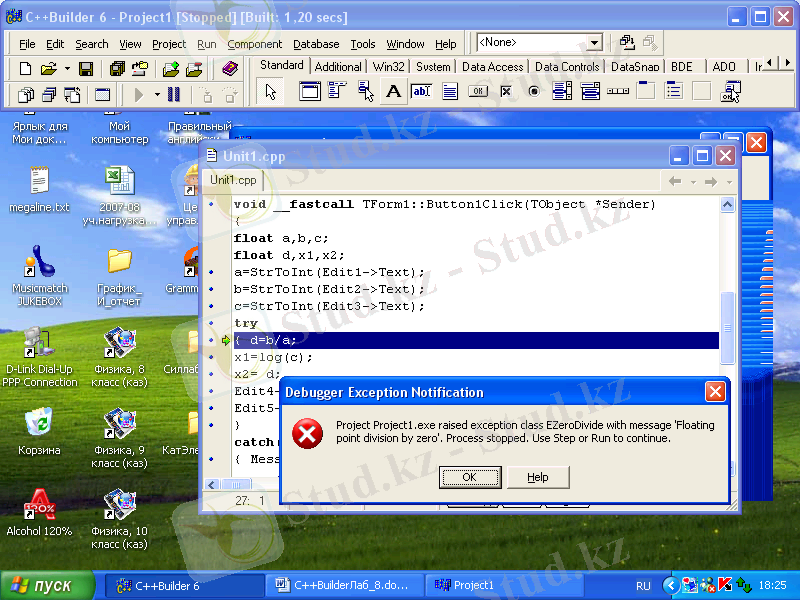800x600 pixels.
Task: Click the breakpoint gutter dot beside x1=log(c)
Action: click(x=212, y=357)
